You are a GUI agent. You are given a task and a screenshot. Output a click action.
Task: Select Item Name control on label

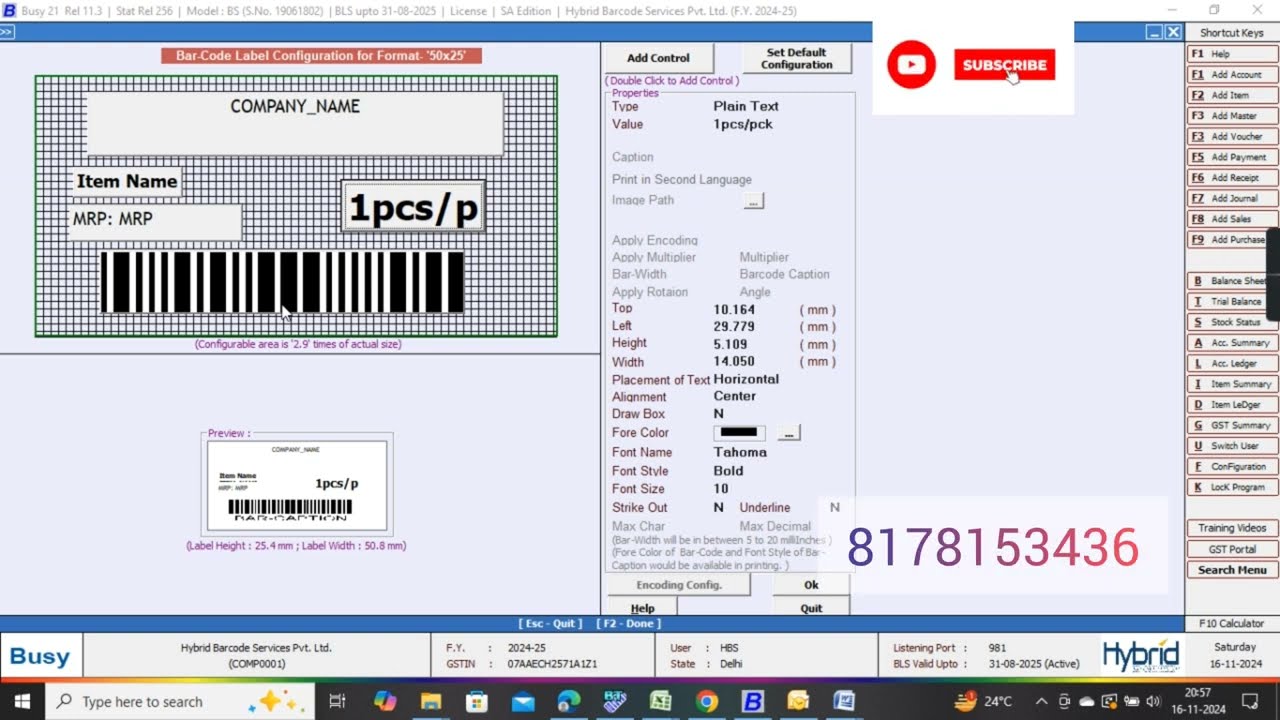pyautogui.click(x=127, y=181)
